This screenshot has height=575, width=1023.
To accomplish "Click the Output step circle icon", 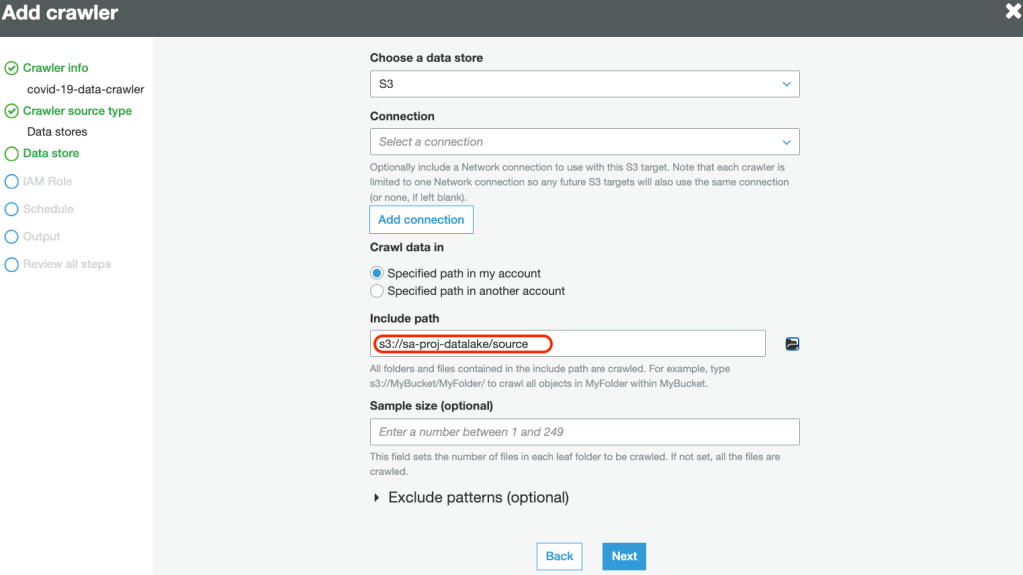I will click(x=12, y=237).
